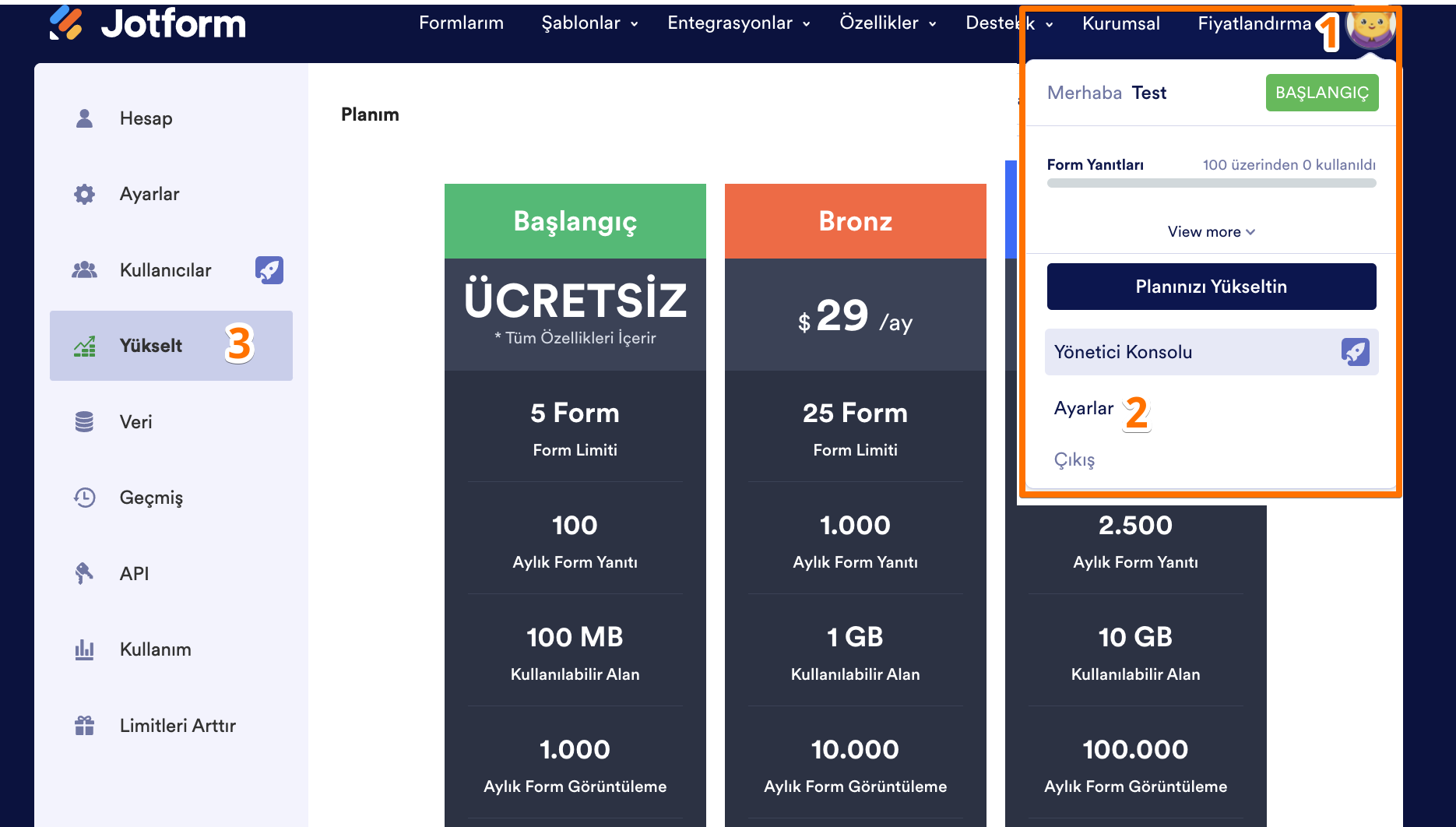Expand View more in account panel
The width and height of the screenshot is (1456, 827).
click(x=1212, y=232)
